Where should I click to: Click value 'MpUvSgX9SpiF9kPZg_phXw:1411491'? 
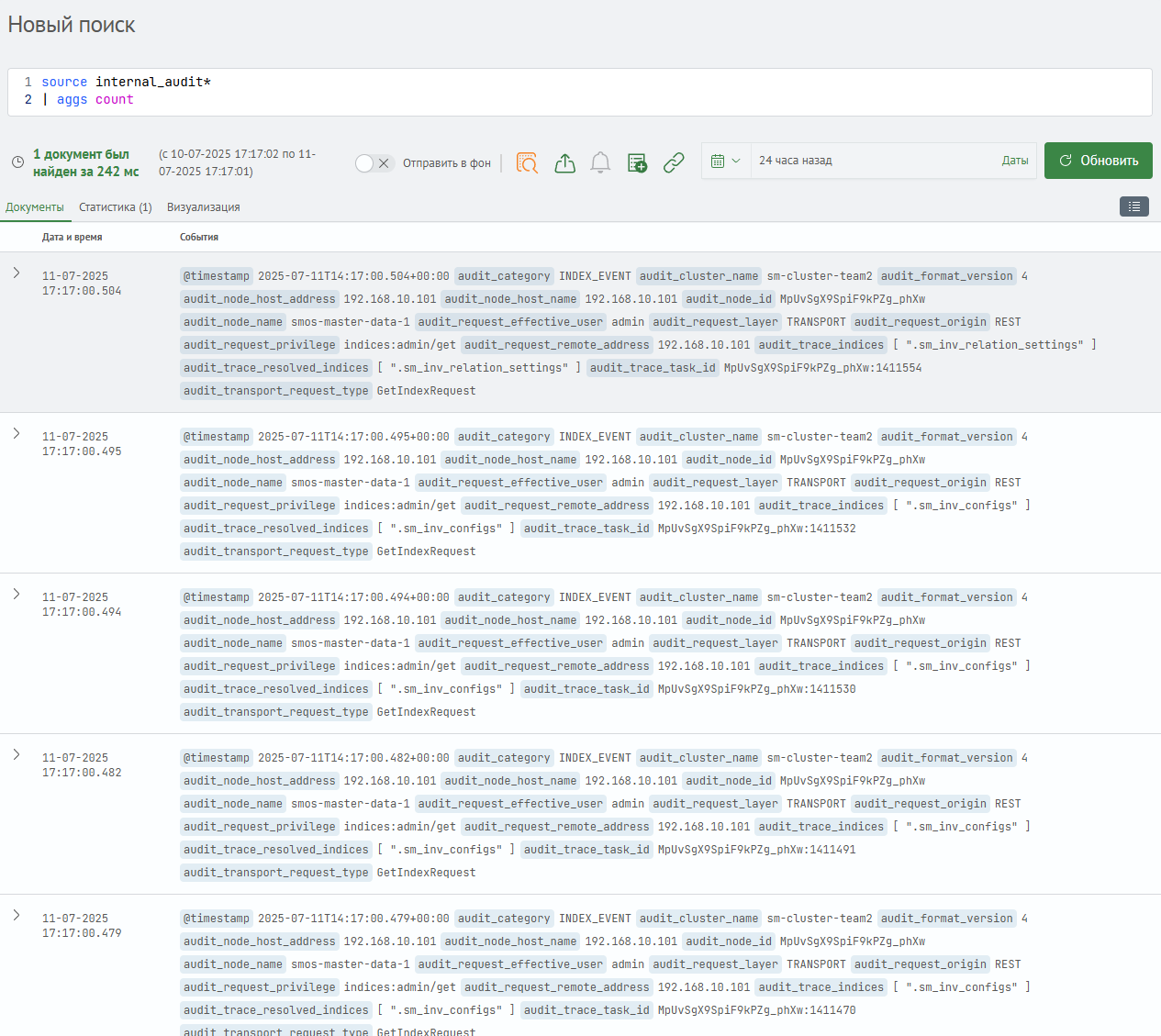(757, 850)
